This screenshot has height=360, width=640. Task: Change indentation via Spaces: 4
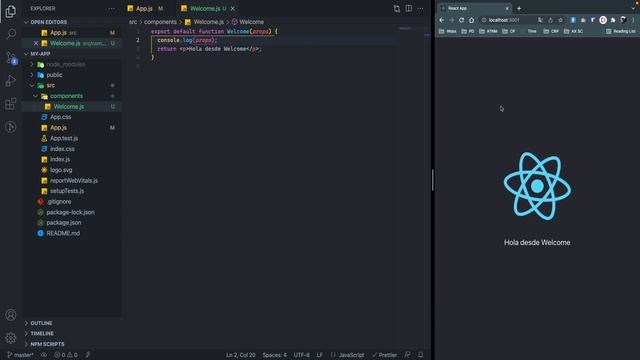coord(274,355)
